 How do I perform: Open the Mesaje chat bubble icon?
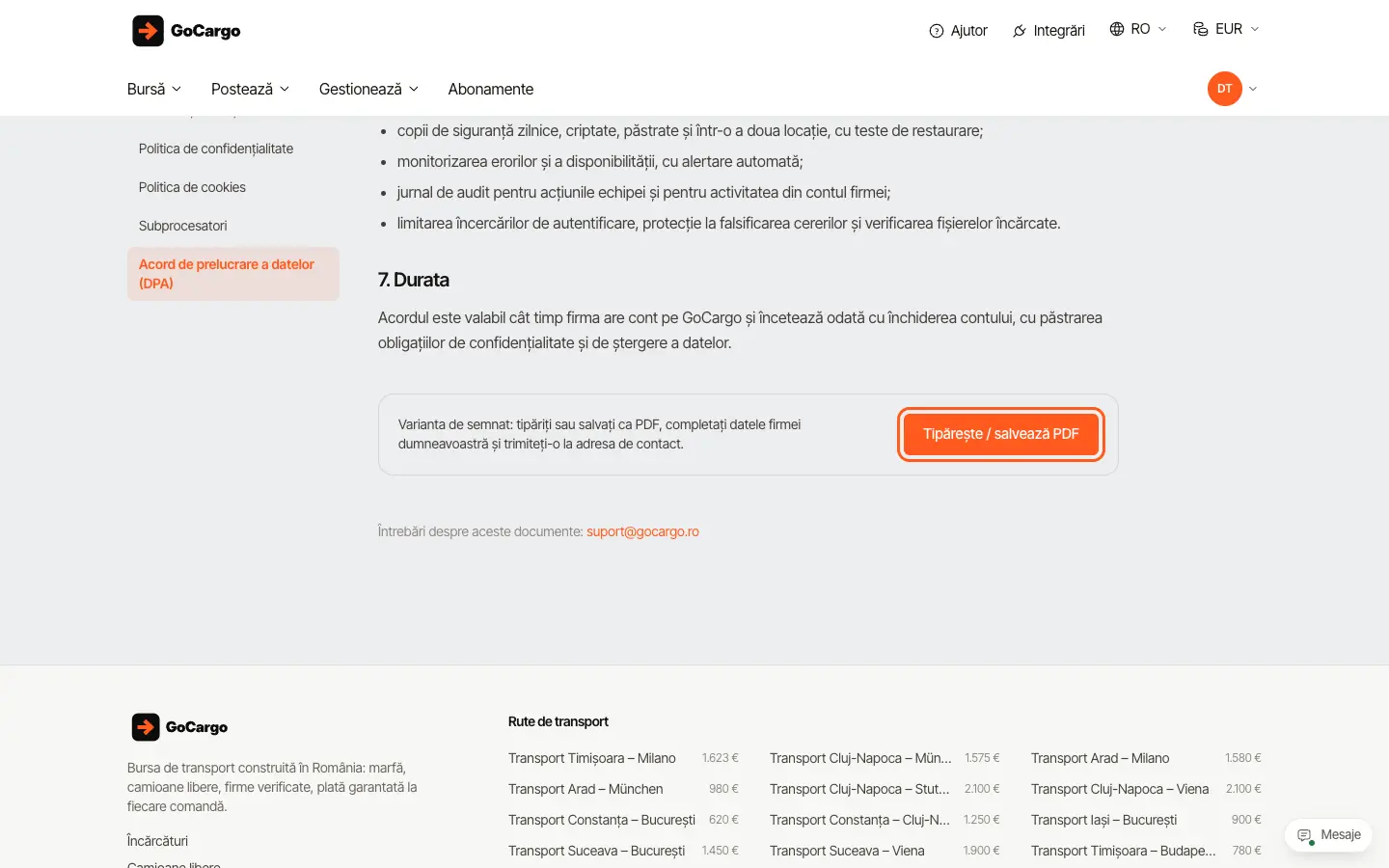point(1305,835)
